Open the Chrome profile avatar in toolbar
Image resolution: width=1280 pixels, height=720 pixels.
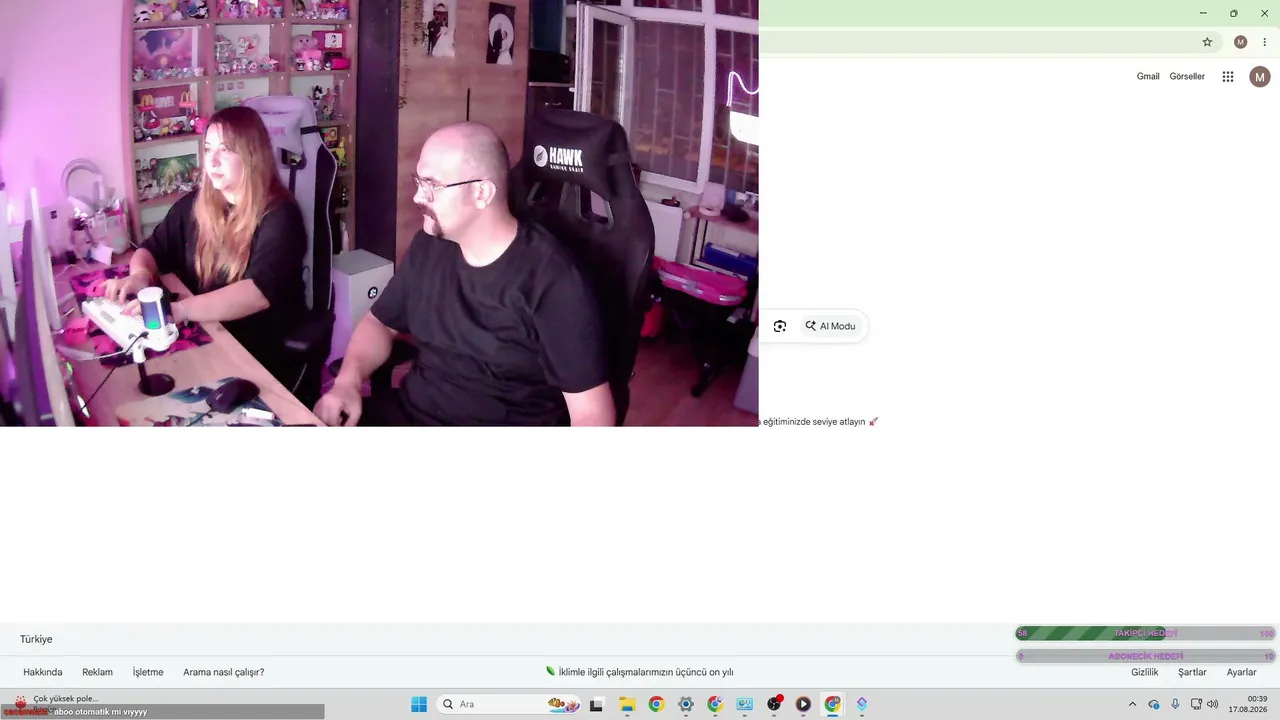tap(1241, 42)
